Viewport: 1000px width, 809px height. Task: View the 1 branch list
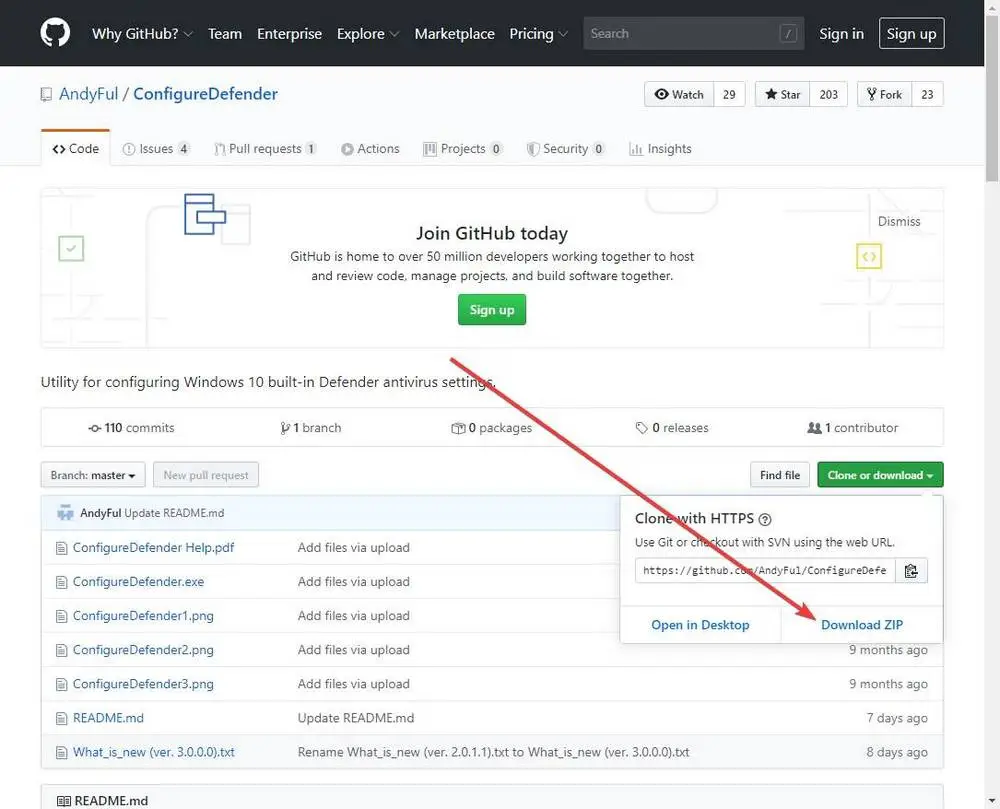[311, 428]
